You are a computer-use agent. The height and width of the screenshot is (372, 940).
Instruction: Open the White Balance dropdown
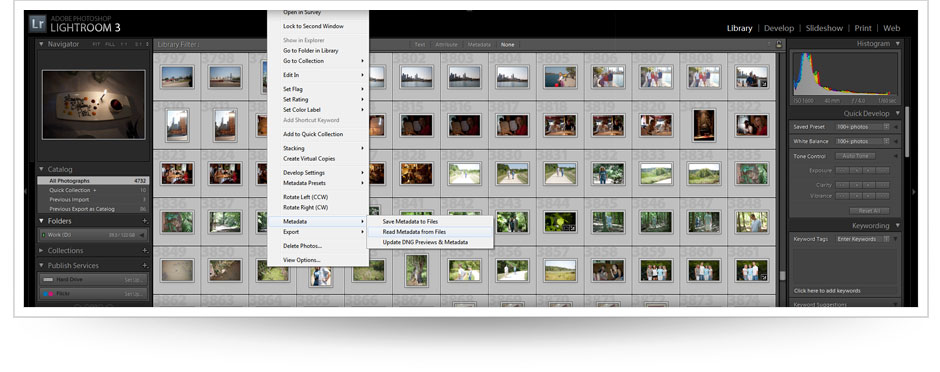[863, 141]
